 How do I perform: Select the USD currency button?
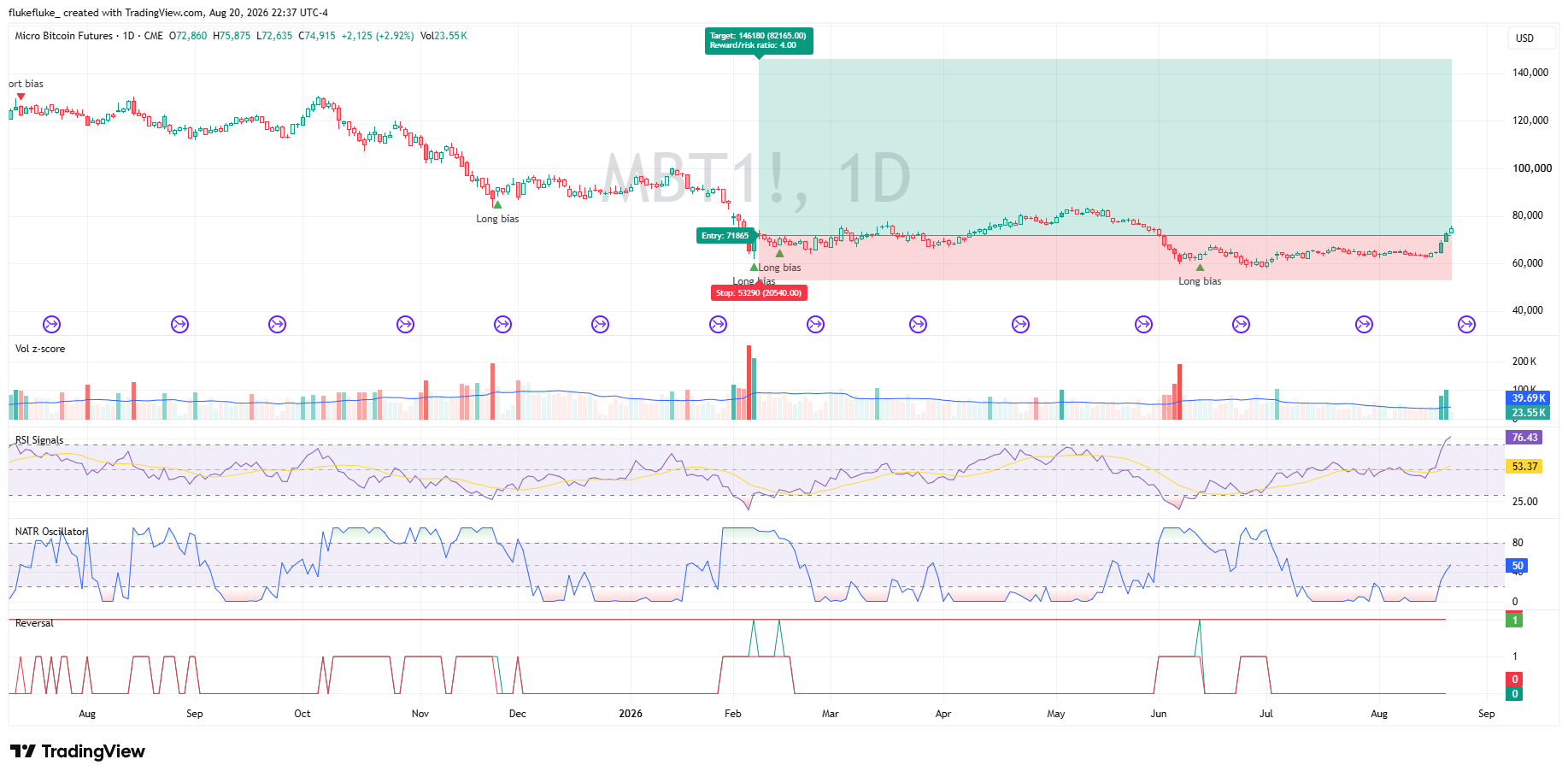click(x=1530, y=38)
